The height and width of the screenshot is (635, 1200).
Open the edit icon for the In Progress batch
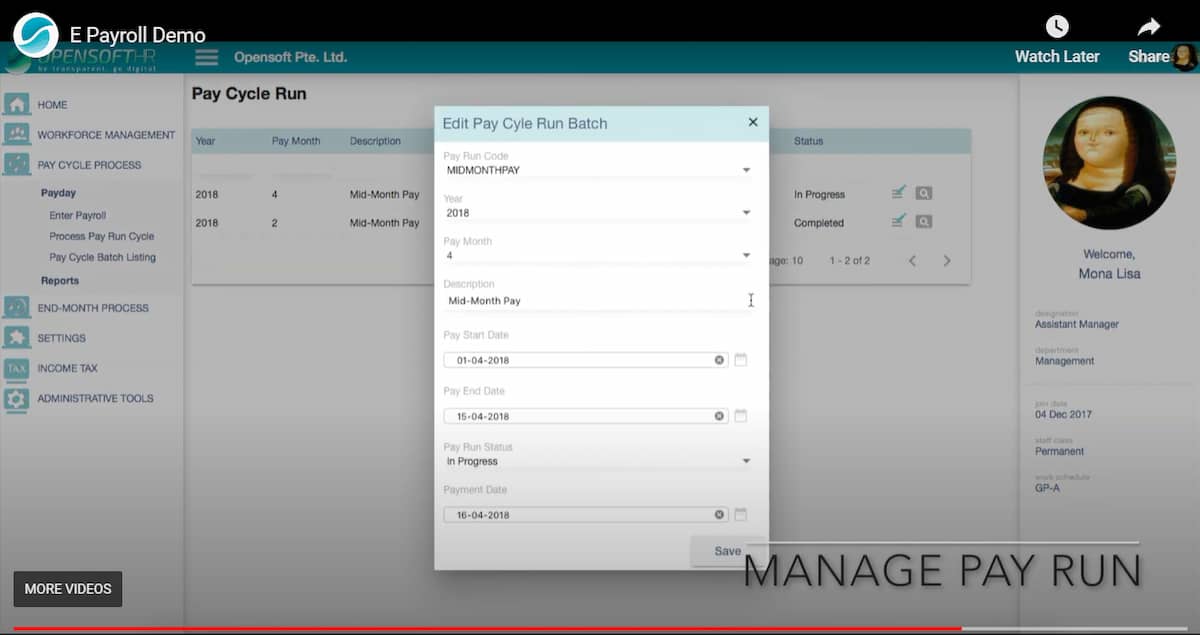(899, 193)
